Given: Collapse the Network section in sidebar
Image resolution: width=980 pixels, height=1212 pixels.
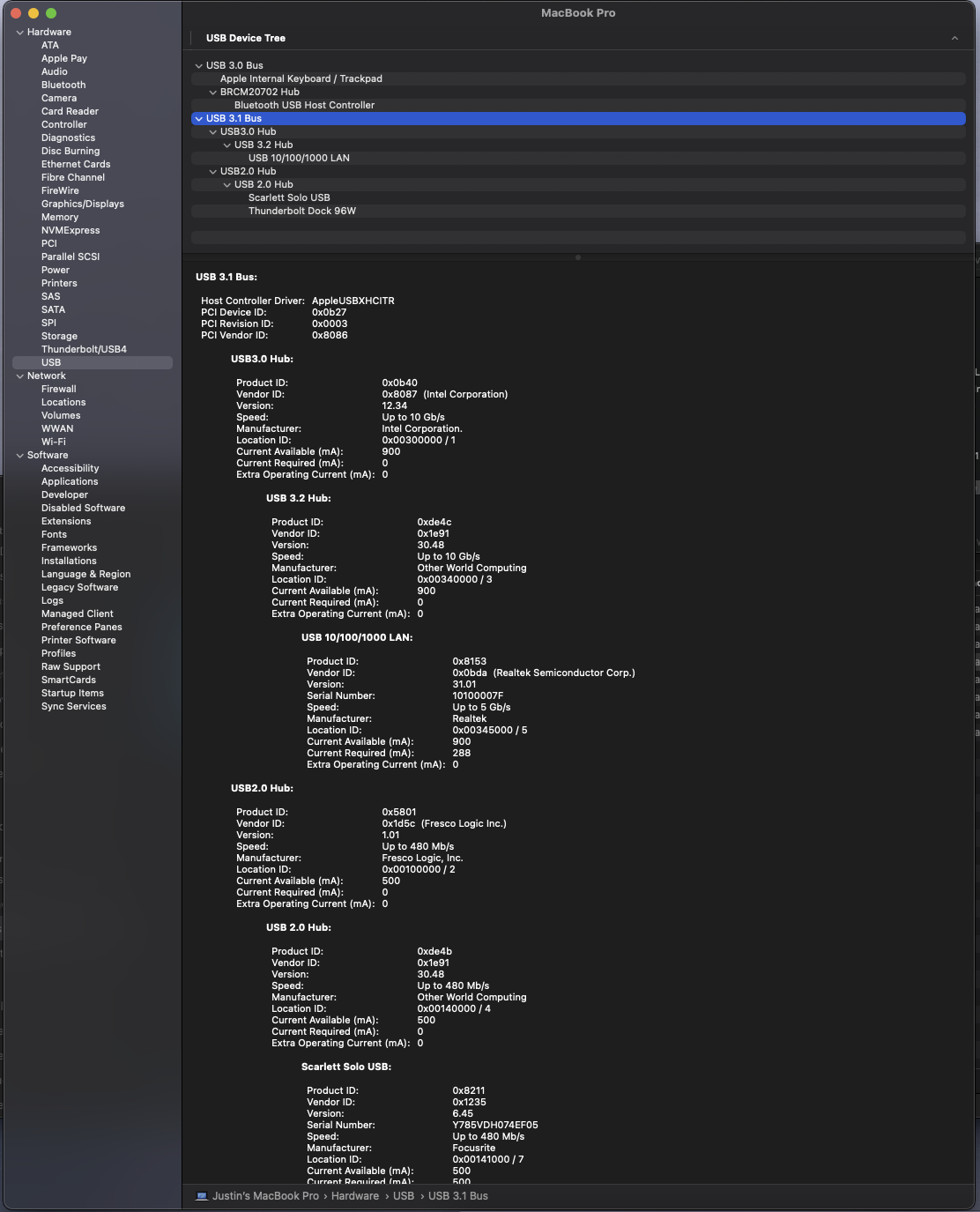Looking at the screenshot, I should 19,376.
